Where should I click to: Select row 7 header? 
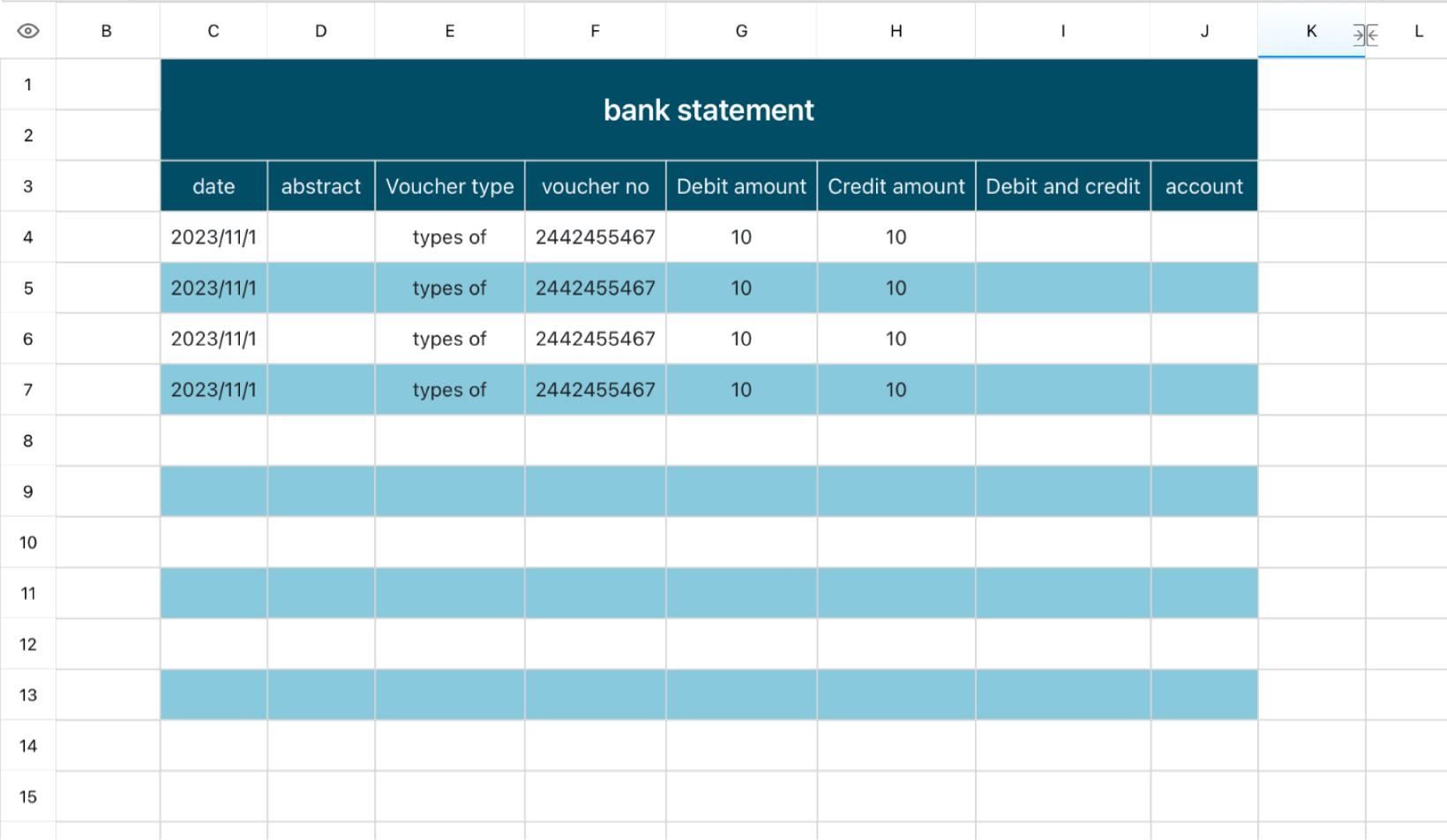click(28, 390)
